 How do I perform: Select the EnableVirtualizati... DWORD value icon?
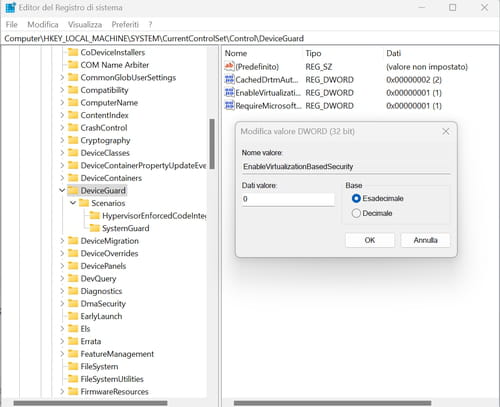point(229,92)
